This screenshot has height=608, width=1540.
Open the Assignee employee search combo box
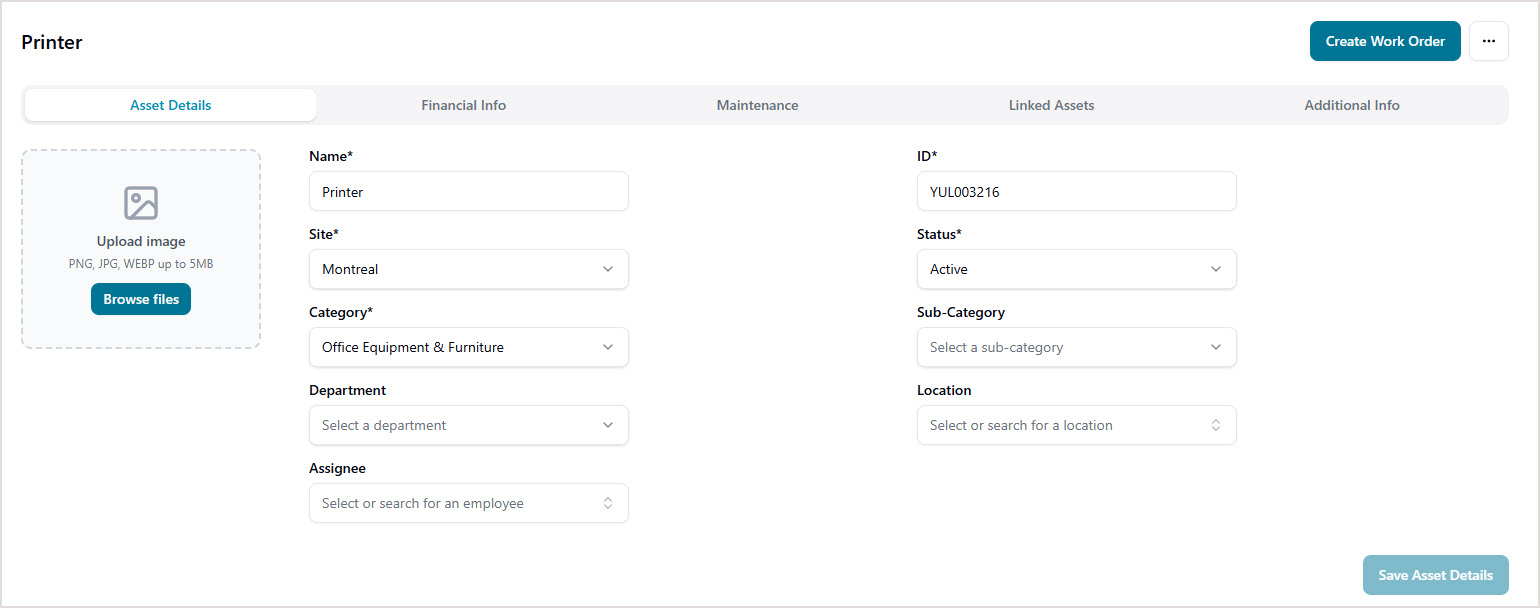(x=469, y=503)
